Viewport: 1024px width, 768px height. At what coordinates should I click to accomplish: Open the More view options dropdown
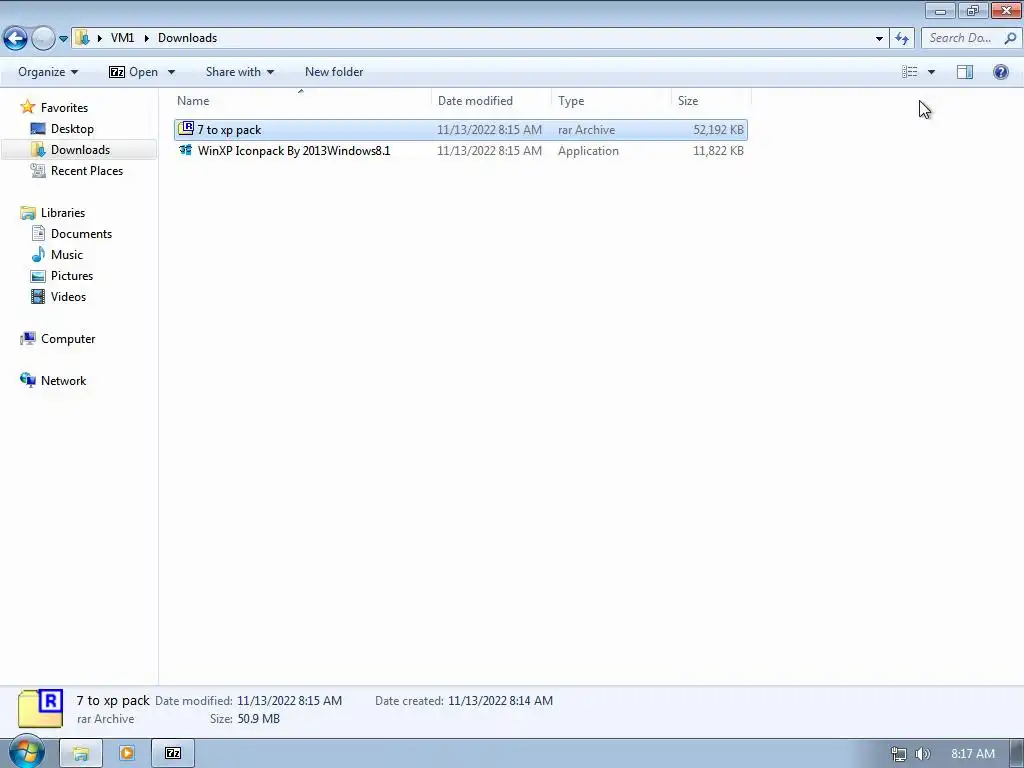pyautogui.click(x=931, y=72)
